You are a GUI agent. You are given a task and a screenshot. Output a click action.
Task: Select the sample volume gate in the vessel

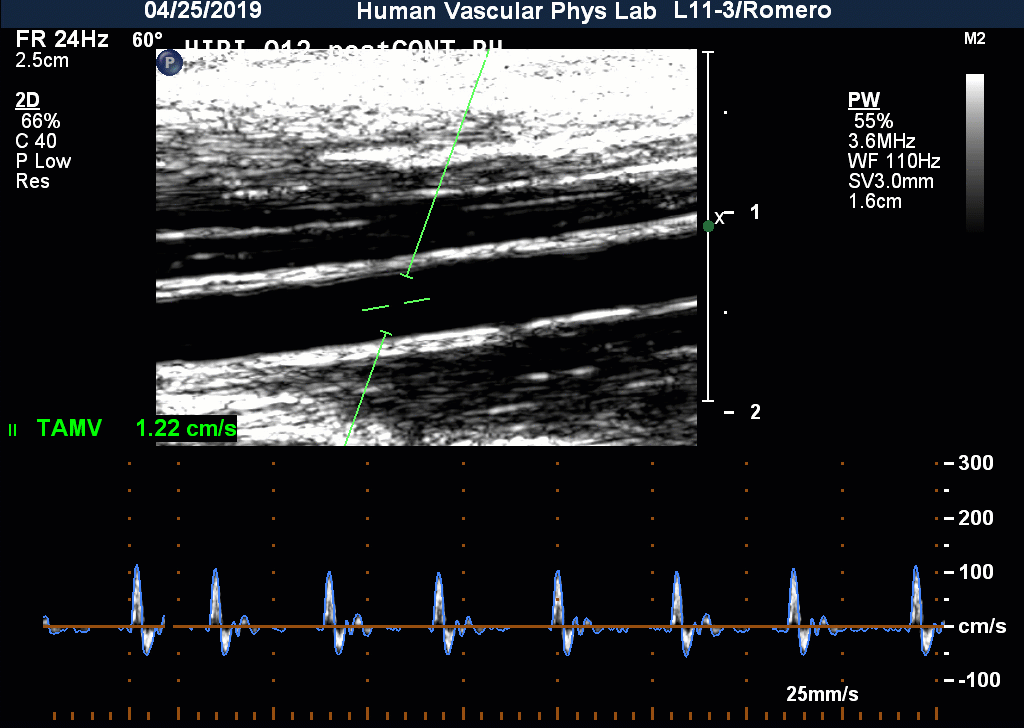(396, 302)
